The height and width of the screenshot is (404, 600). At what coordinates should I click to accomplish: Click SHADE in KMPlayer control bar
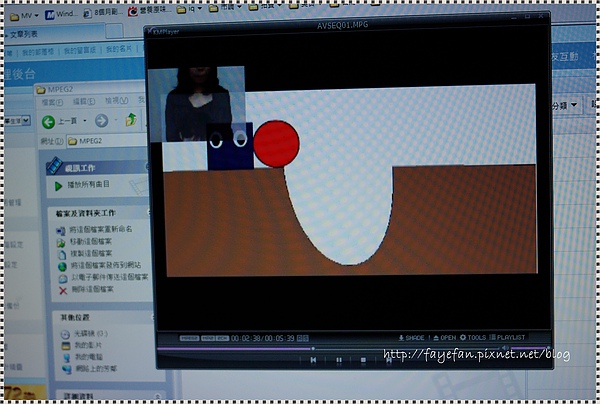click(x=411, y=338)
